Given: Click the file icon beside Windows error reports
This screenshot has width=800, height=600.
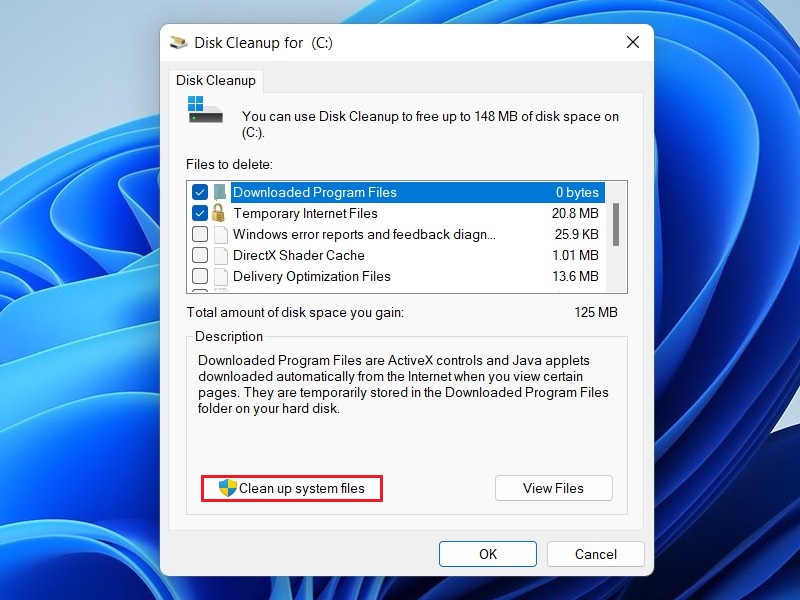Looking at the screenshot, I should click(x=220, y=234).
